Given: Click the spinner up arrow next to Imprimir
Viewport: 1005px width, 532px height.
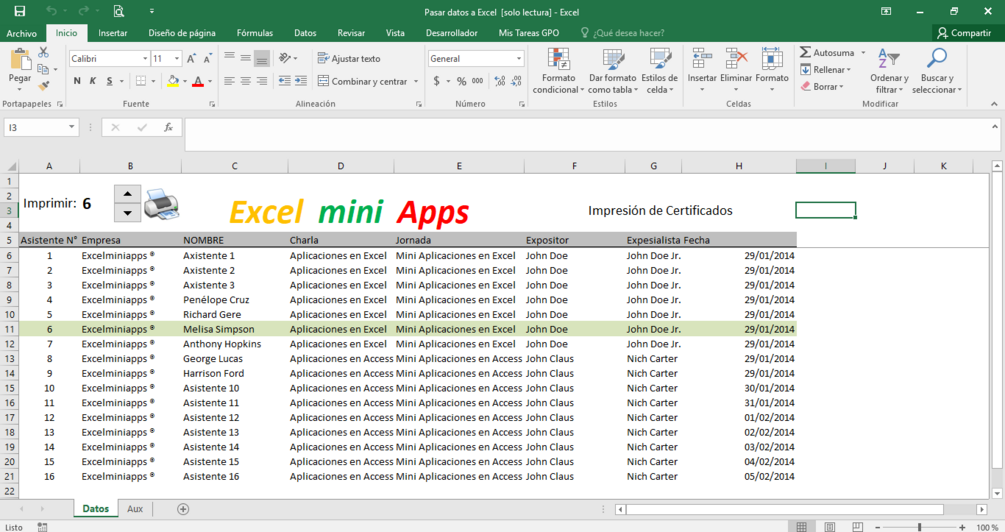Looking at the screenshot, I should 128,194.
